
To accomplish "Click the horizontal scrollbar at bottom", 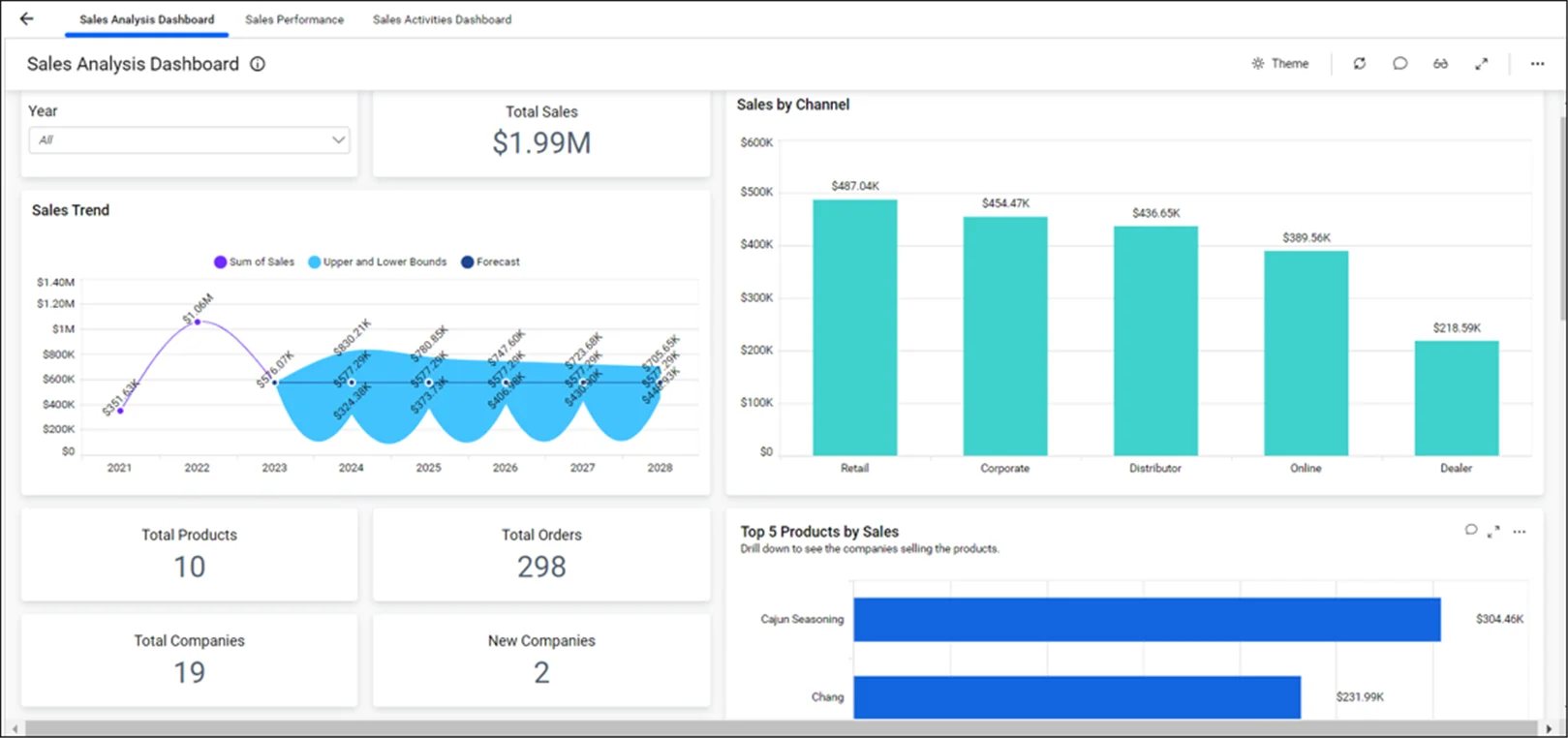I will (781, 728).
